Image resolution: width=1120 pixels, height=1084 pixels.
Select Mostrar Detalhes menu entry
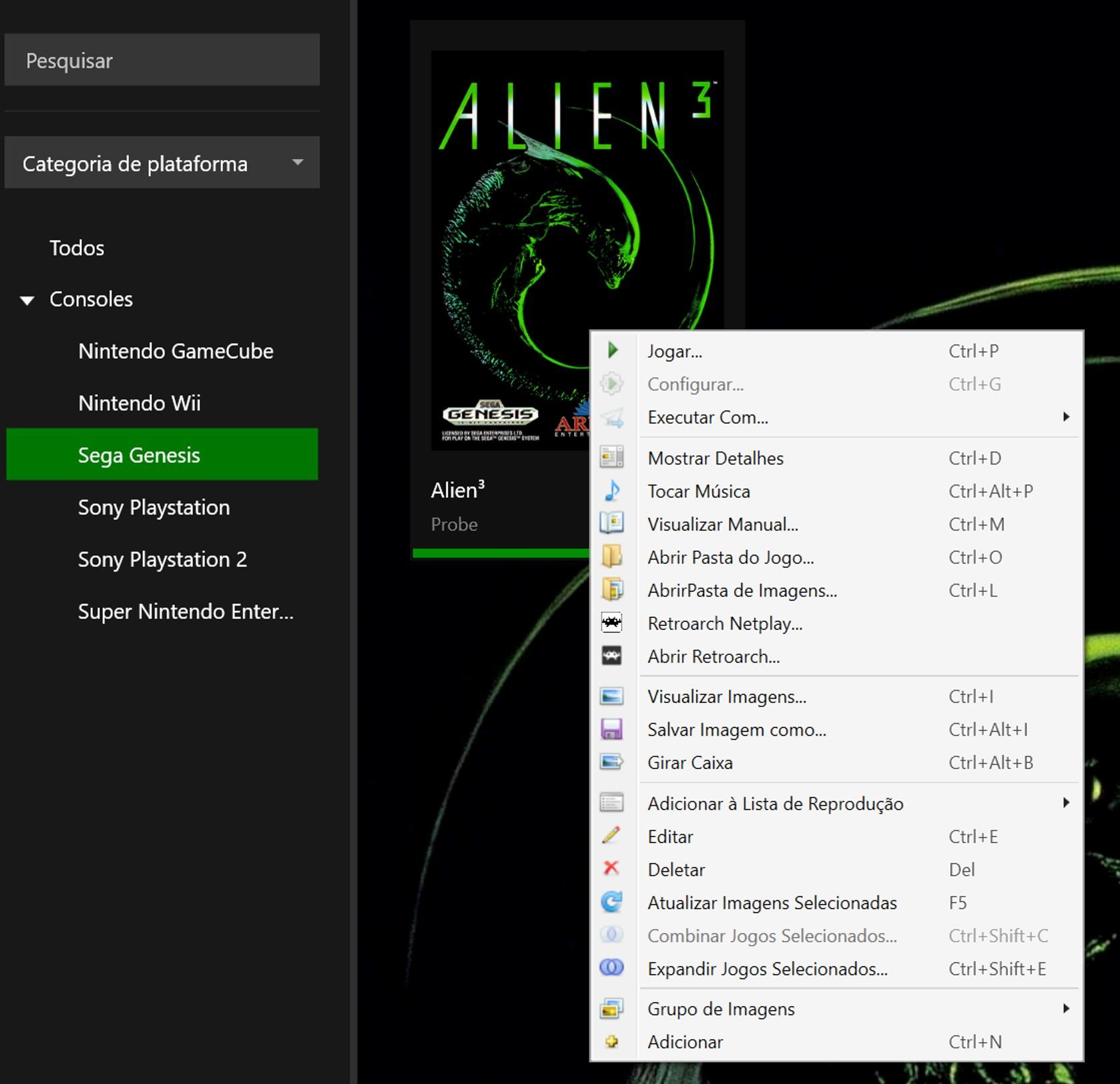tap(836, 458)
